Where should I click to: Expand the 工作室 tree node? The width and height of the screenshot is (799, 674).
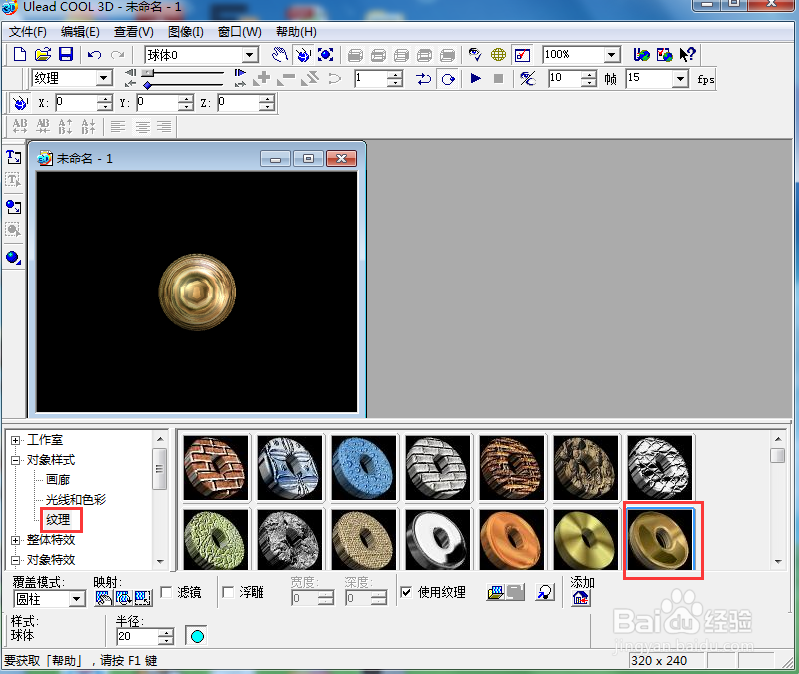(15, 440)
